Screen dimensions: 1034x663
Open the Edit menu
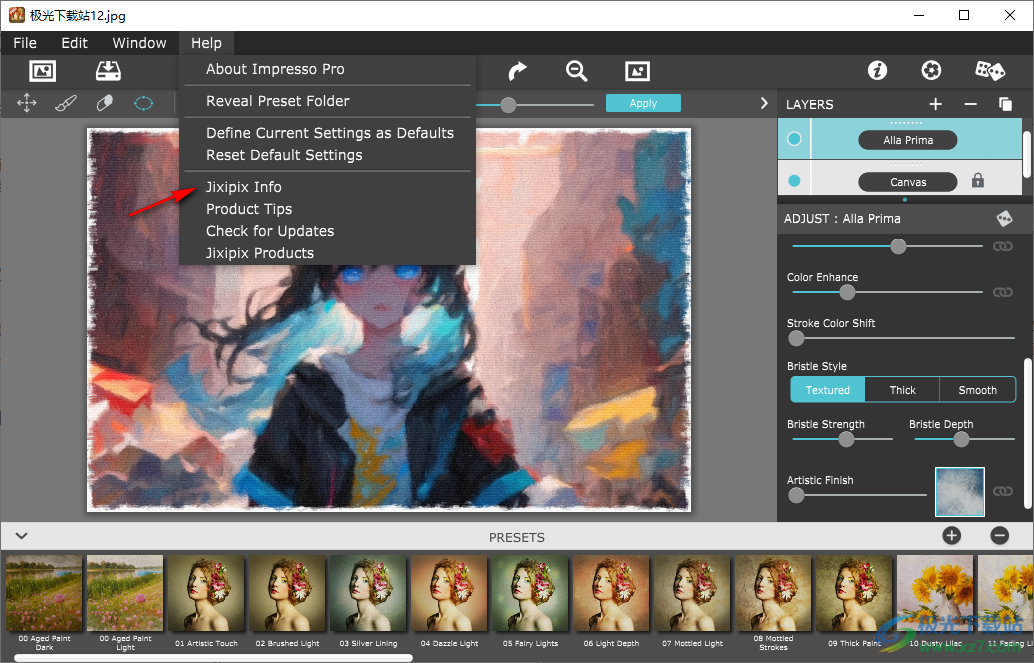point(75,43)
